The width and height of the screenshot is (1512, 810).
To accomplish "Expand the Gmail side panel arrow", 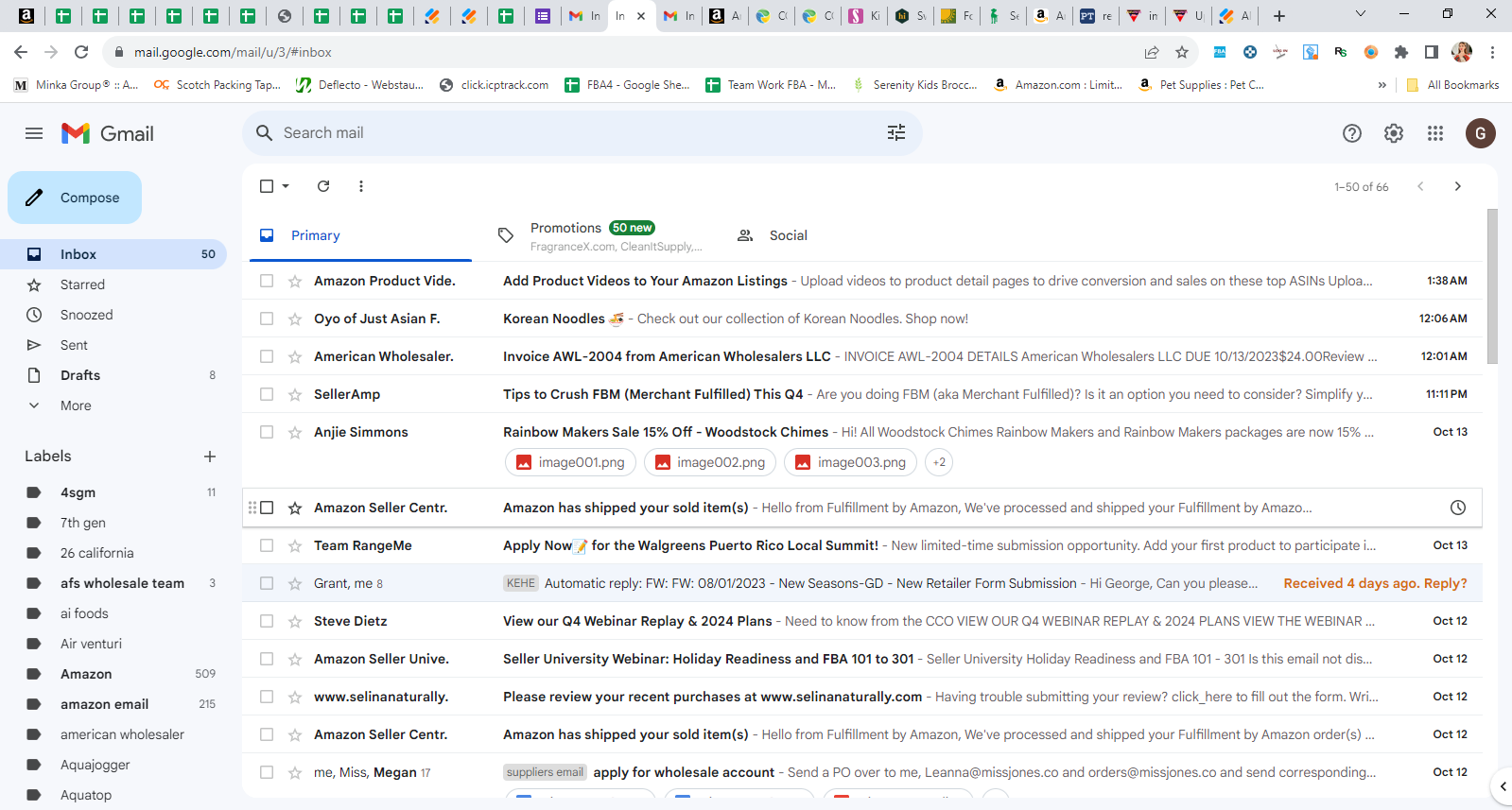I will tap(1503, 785).
